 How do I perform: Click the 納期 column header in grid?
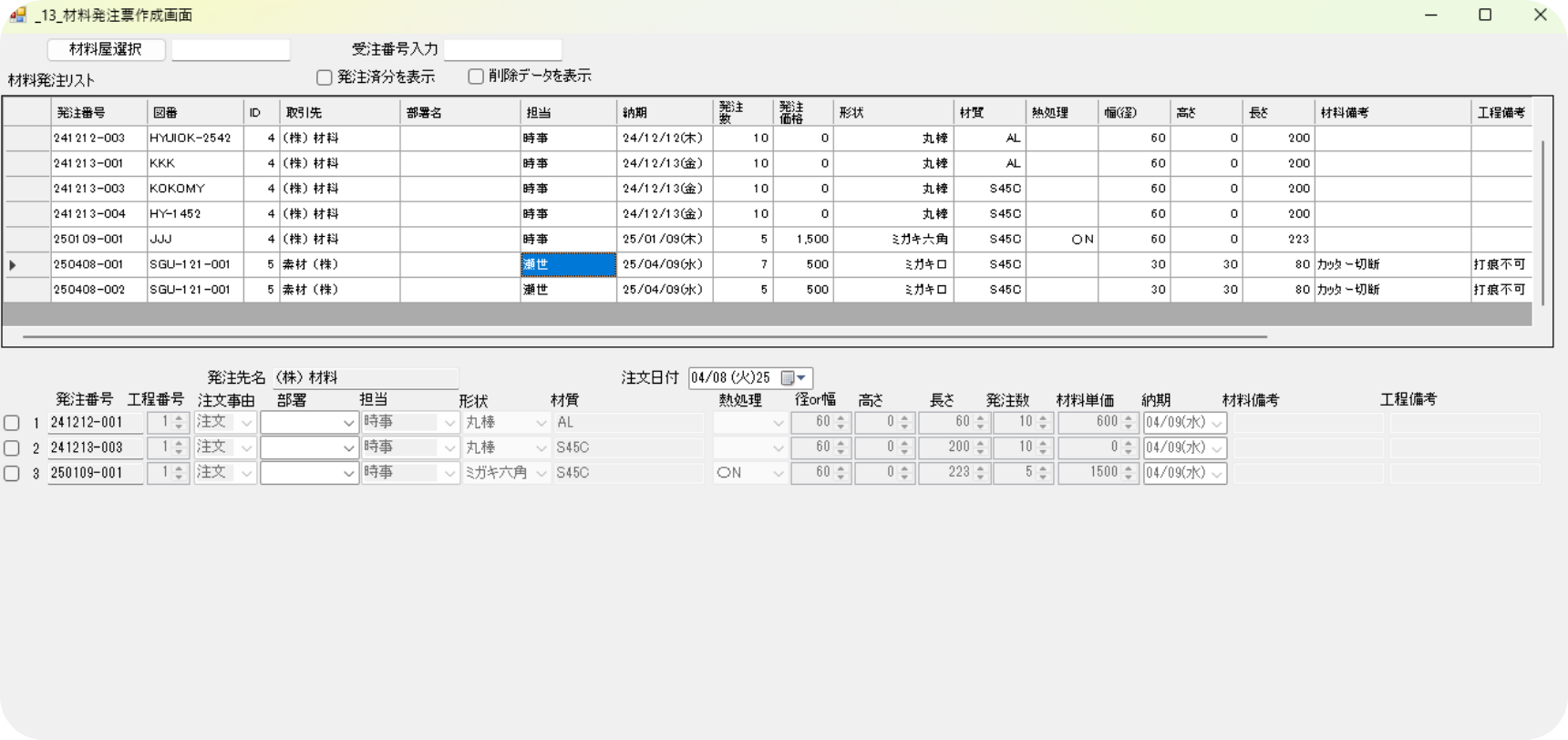pos(665,113)
